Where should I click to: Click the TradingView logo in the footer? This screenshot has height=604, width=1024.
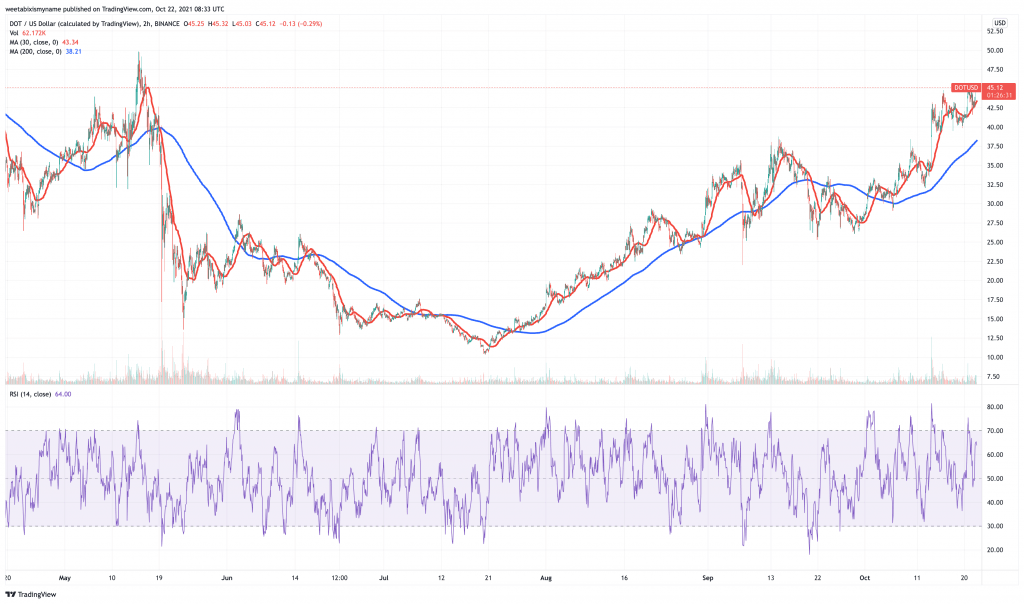pyautogui.click(x=31, y=594)
